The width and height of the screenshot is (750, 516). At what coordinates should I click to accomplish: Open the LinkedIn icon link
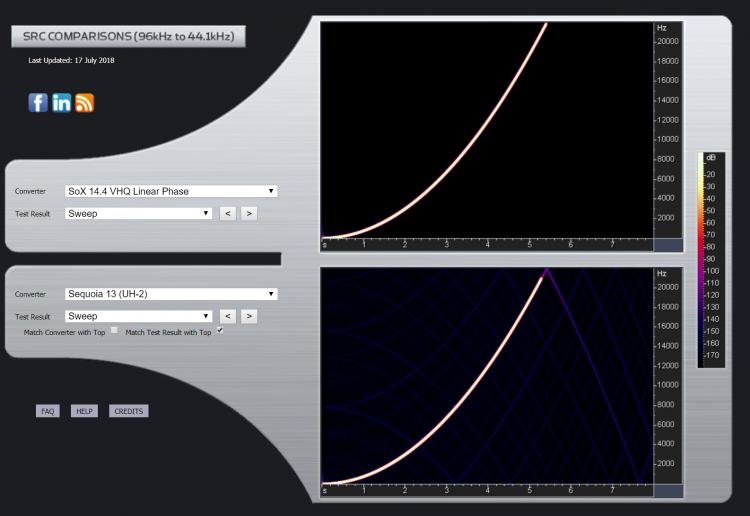coord(61,102)
